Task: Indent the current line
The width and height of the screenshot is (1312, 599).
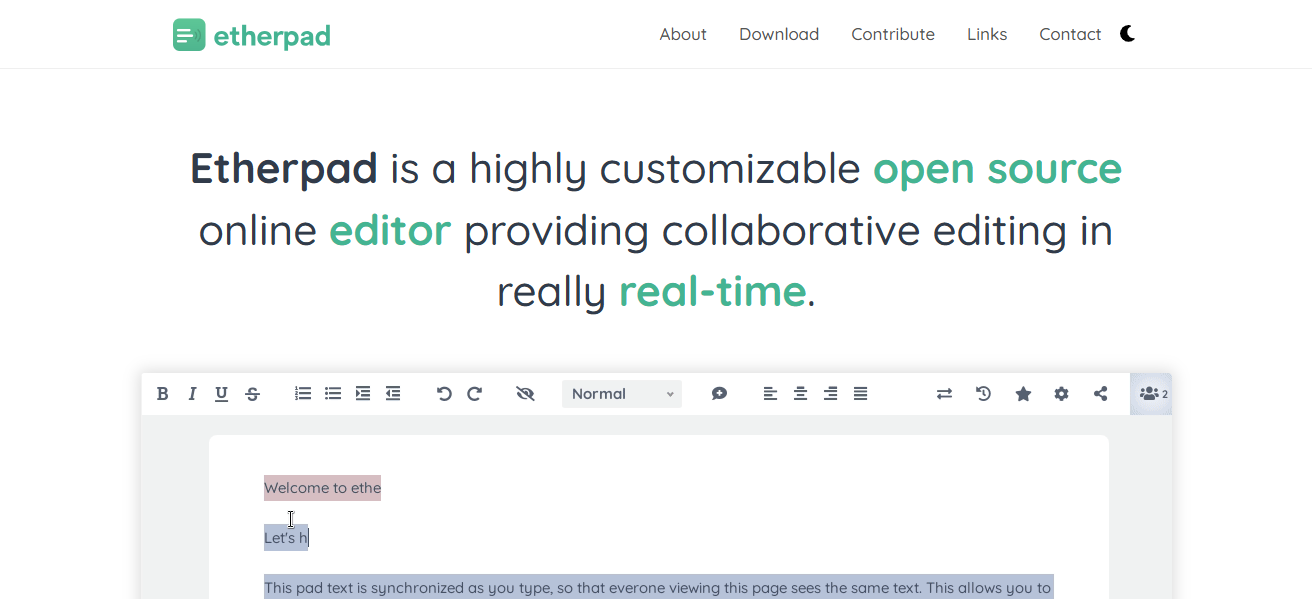Action: (363, 394)
